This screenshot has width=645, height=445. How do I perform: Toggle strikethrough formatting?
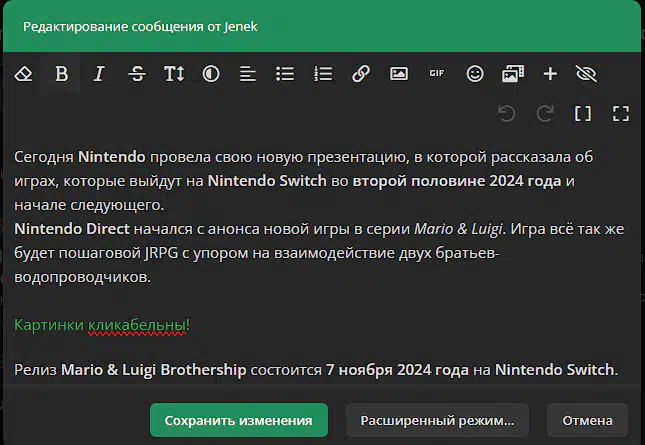tap(137, 74)
